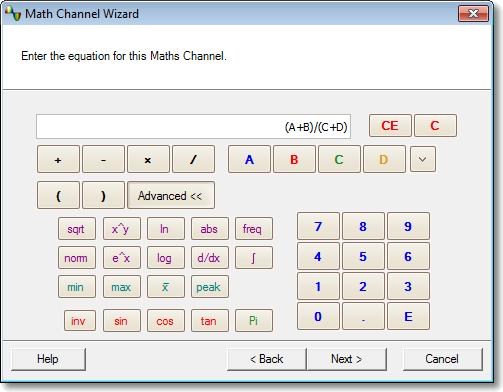
Task: Click keypad digit 9
Action: [x=408, y=226]
